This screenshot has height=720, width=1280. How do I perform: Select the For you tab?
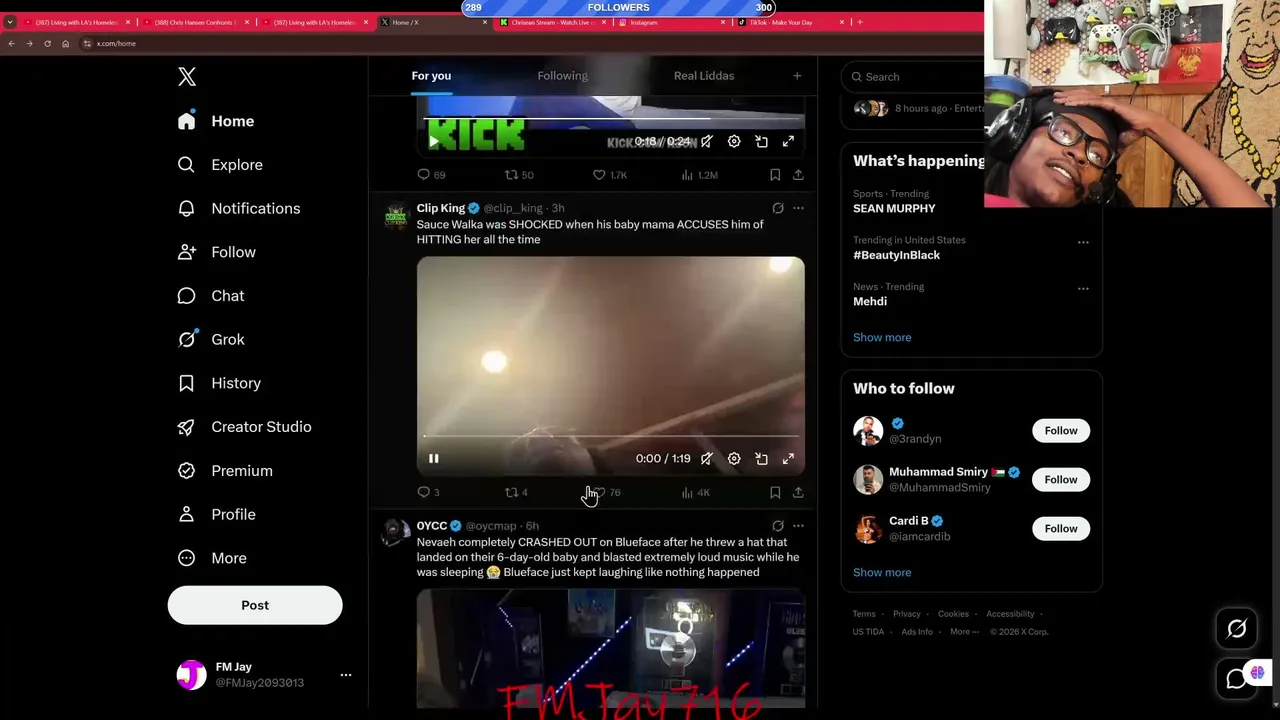[431, 76]
